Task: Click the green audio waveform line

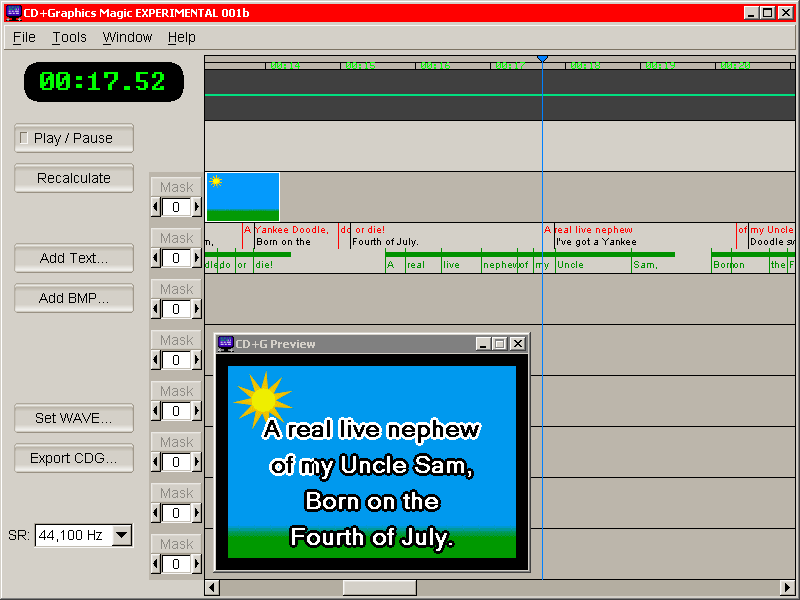Action: pos(500,95)
